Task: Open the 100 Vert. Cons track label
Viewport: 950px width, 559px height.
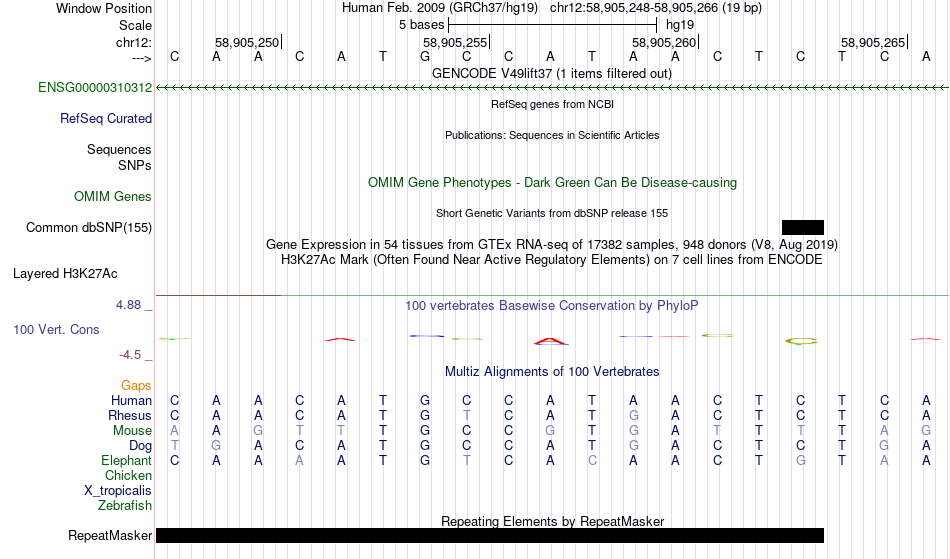Action: point(56,329)
